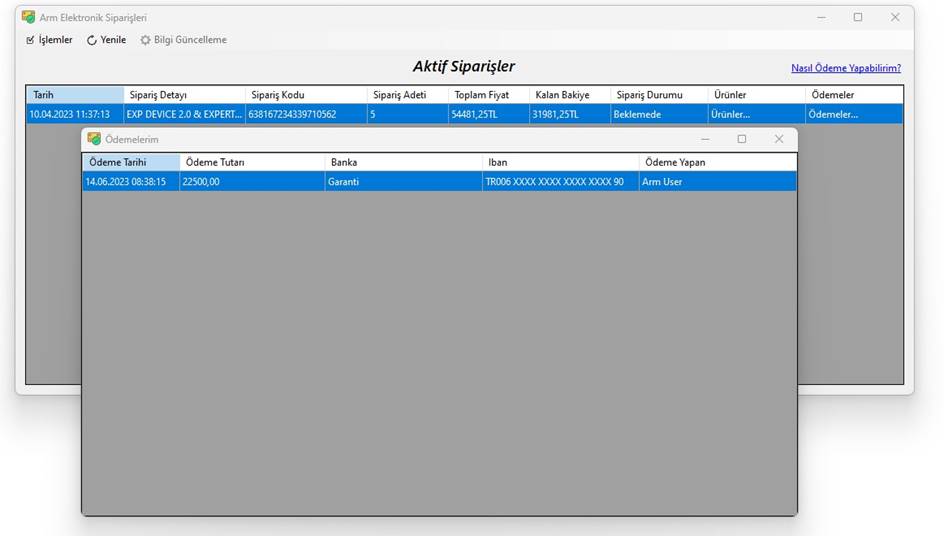Sort by Toplam Fiyat column
The image size is (944, 536).
487,95
